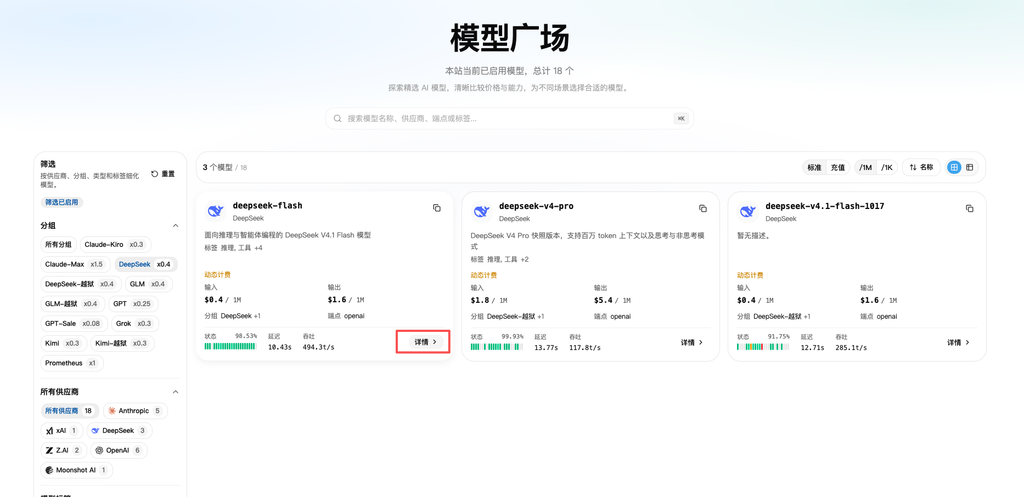Click the 494.3t/s throughput value
This screenshot has width=1024, height=497.
(x=318, y=347)
